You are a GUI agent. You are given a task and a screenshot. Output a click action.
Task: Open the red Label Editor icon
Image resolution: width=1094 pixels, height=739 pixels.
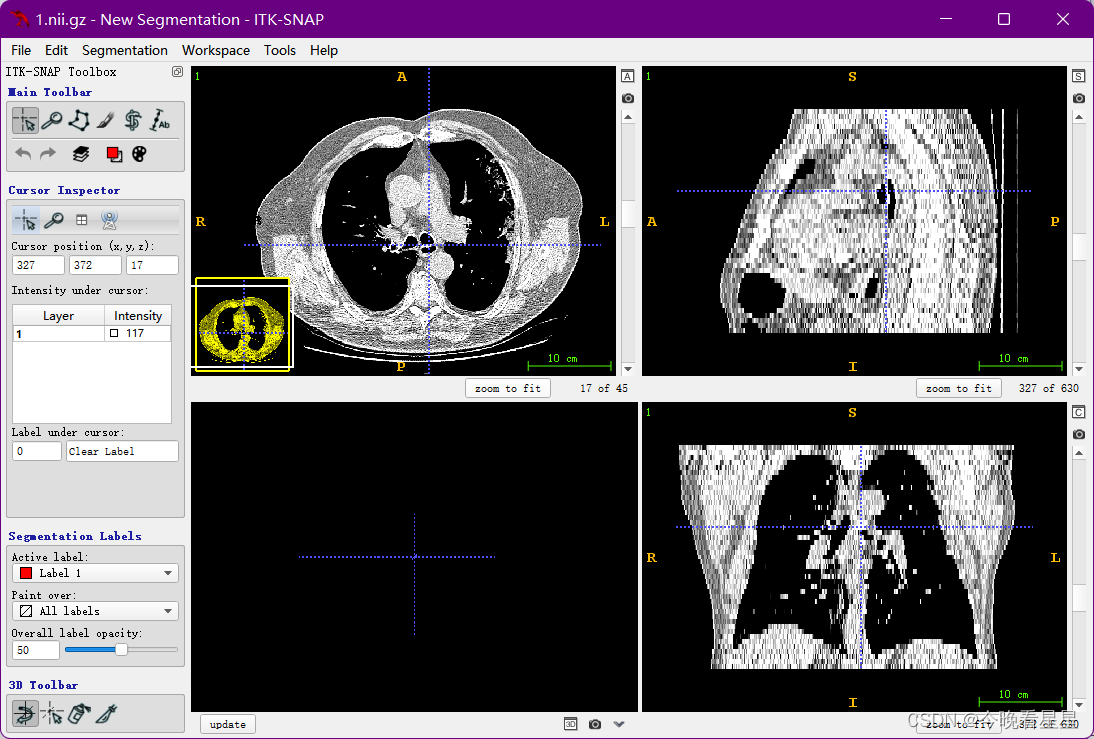(114, 154)
